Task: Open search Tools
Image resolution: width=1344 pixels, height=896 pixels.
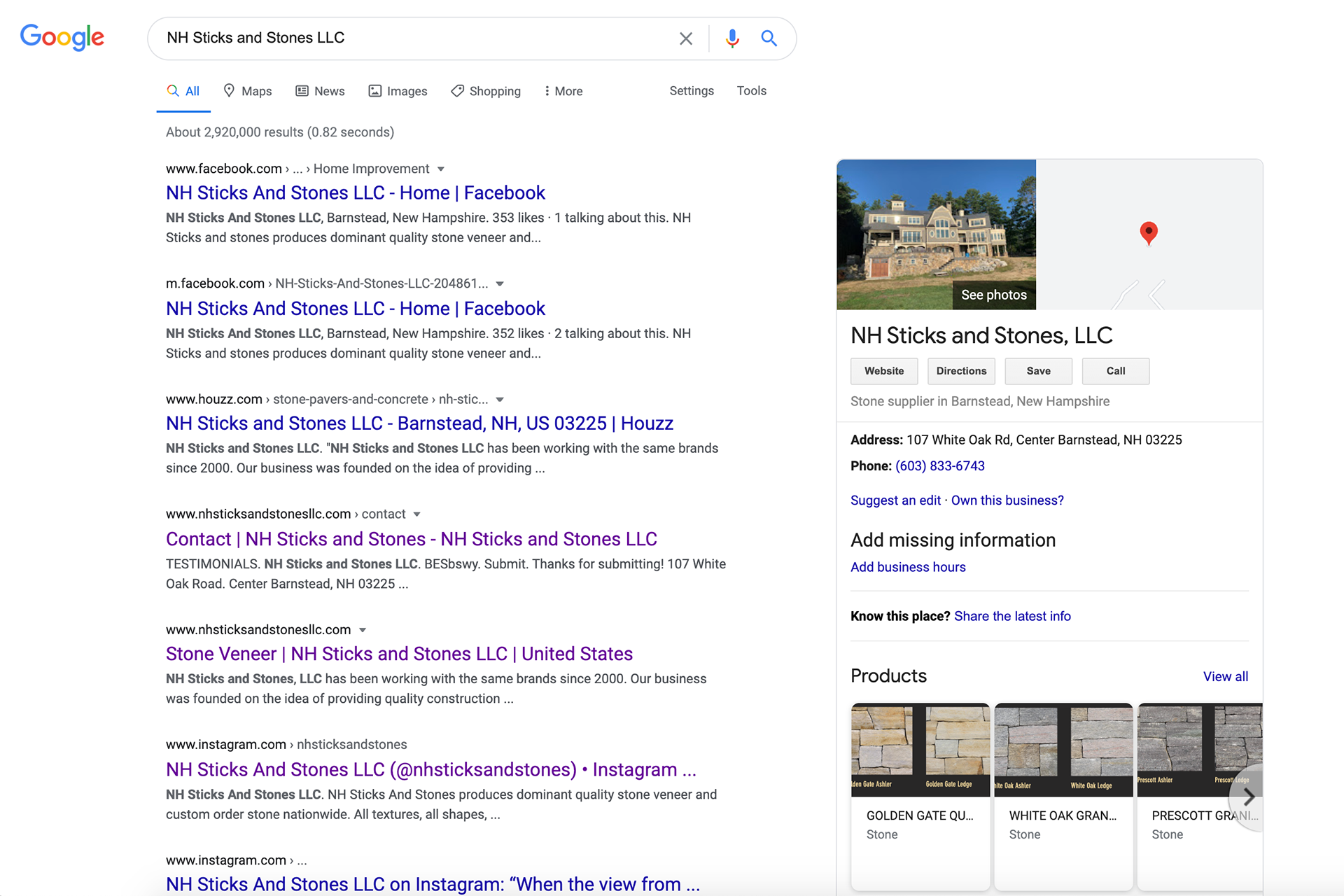Action: click(752, 91)
